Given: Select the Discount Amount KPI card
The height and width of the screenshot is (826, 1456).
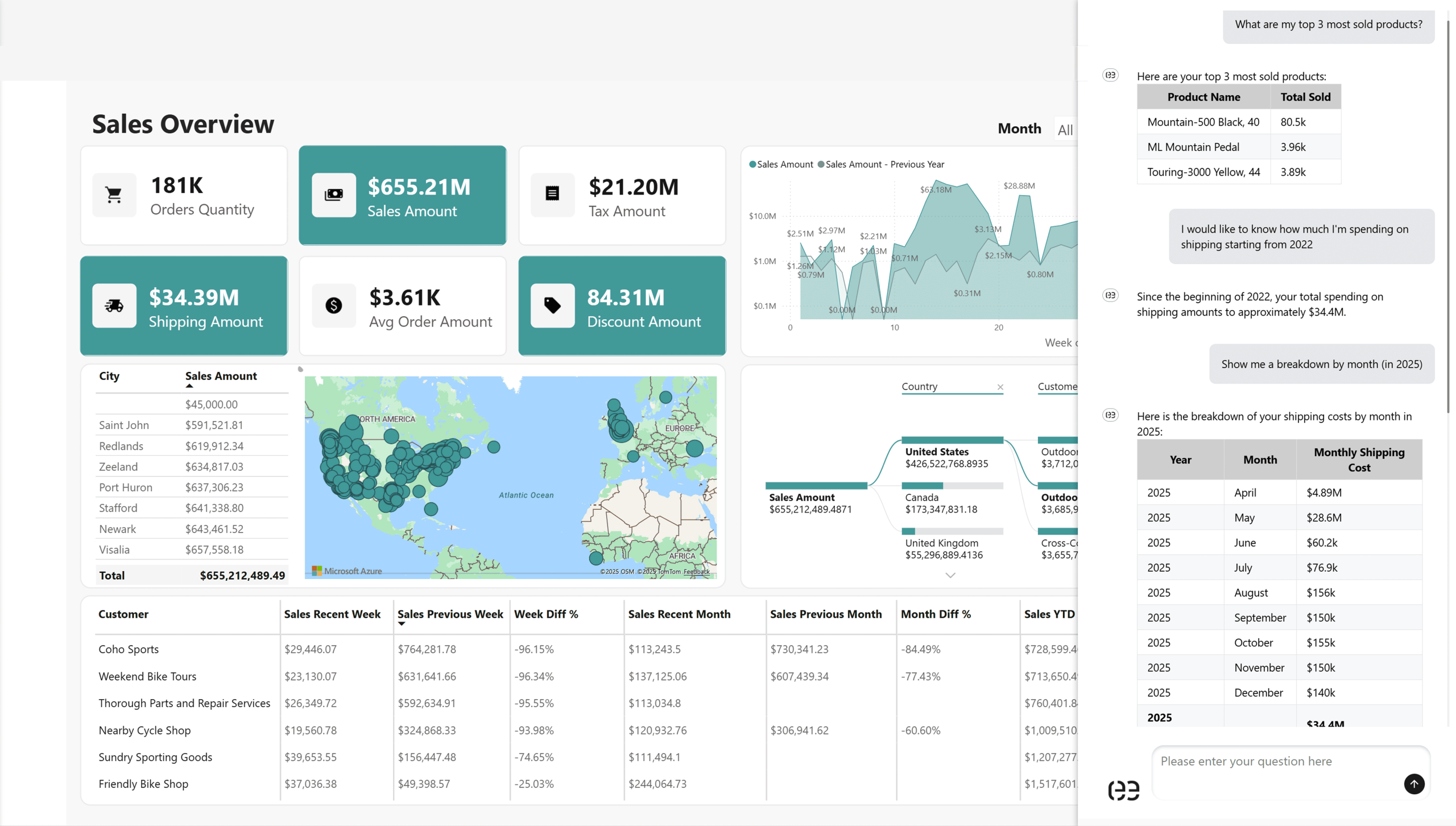Looking at the screenshot, I should click(622, 306).
